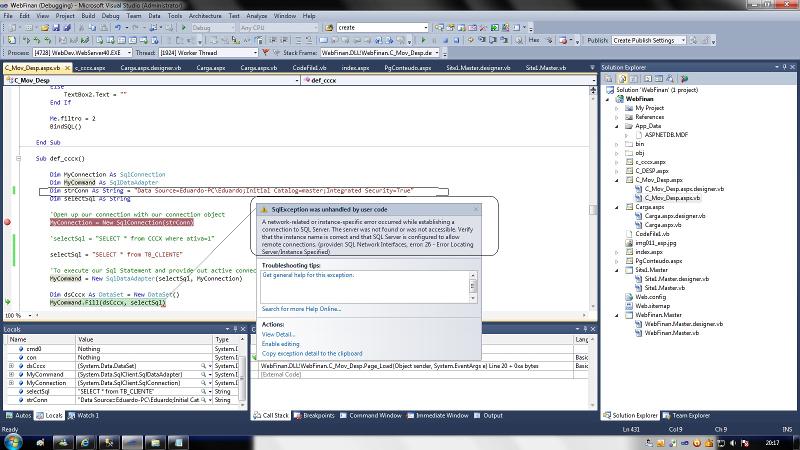Click the Solution Explorer View Code icon
The width and height of the screenshot is (800, 450).
coord(647,79)
